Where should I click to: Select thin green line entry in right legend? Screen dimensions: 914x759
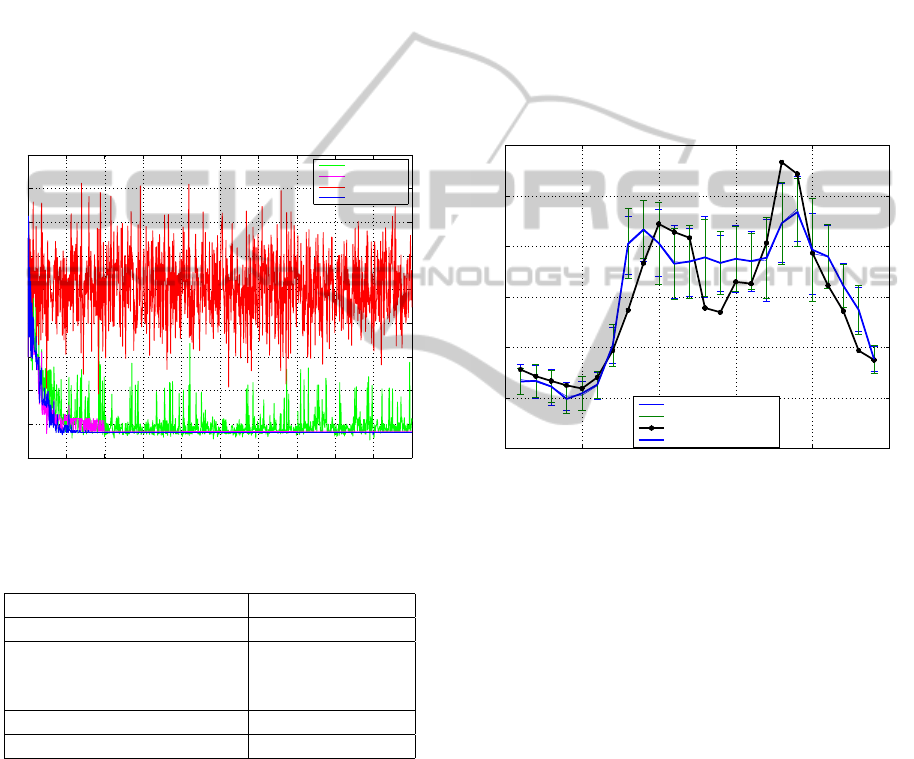(x=652, y=415)
